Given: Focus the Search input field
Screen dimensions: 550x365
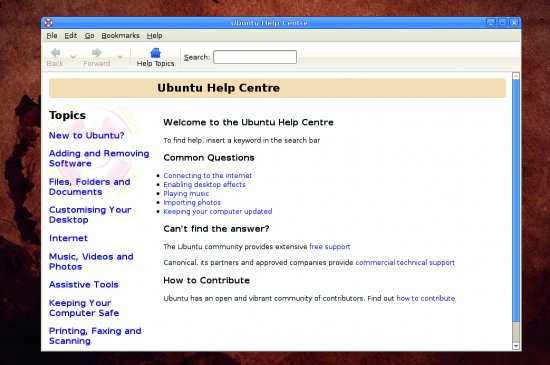Looking at the screenshot, I should click(255, 57).
